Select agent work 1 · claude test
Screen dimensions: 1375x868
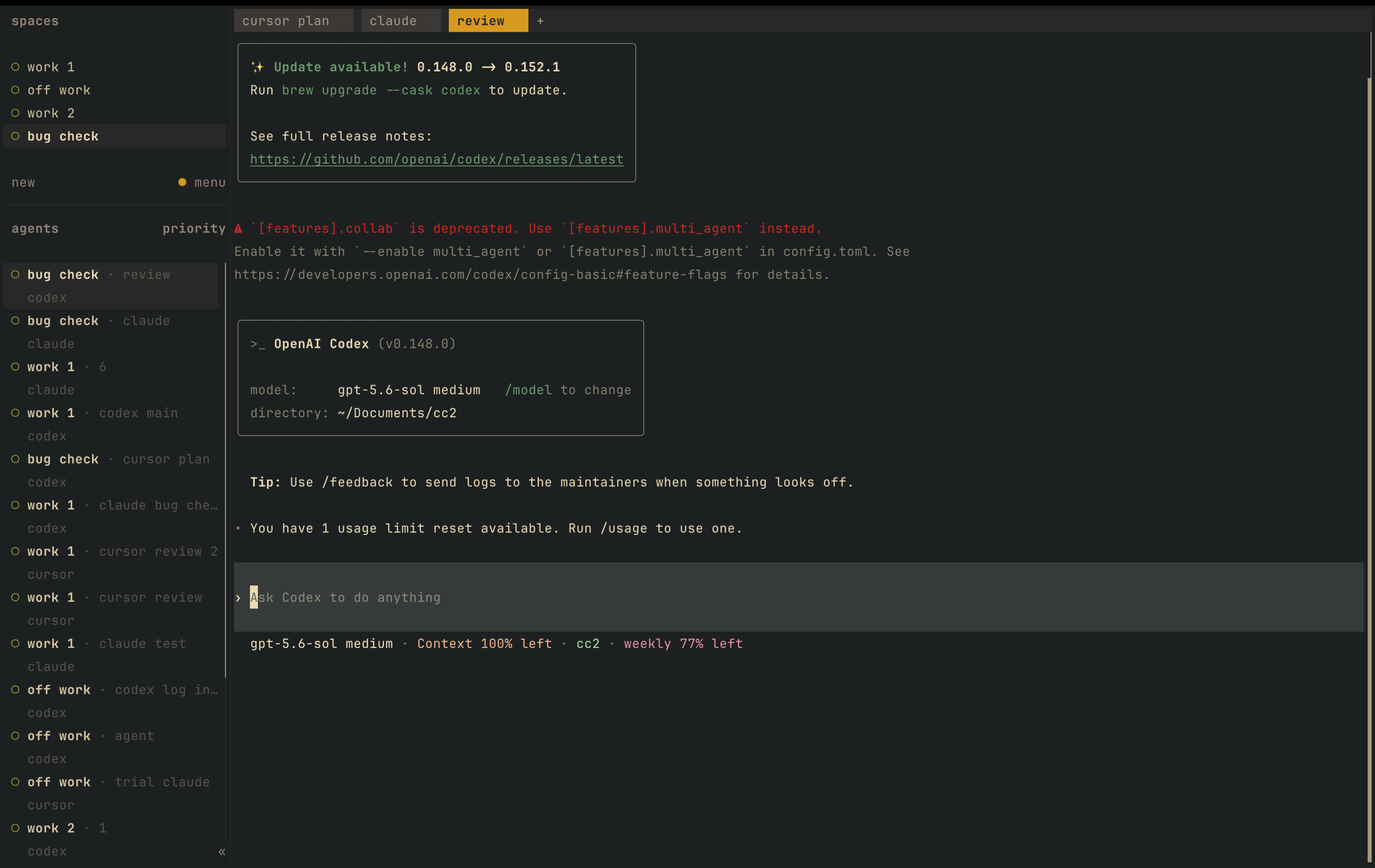111,654
